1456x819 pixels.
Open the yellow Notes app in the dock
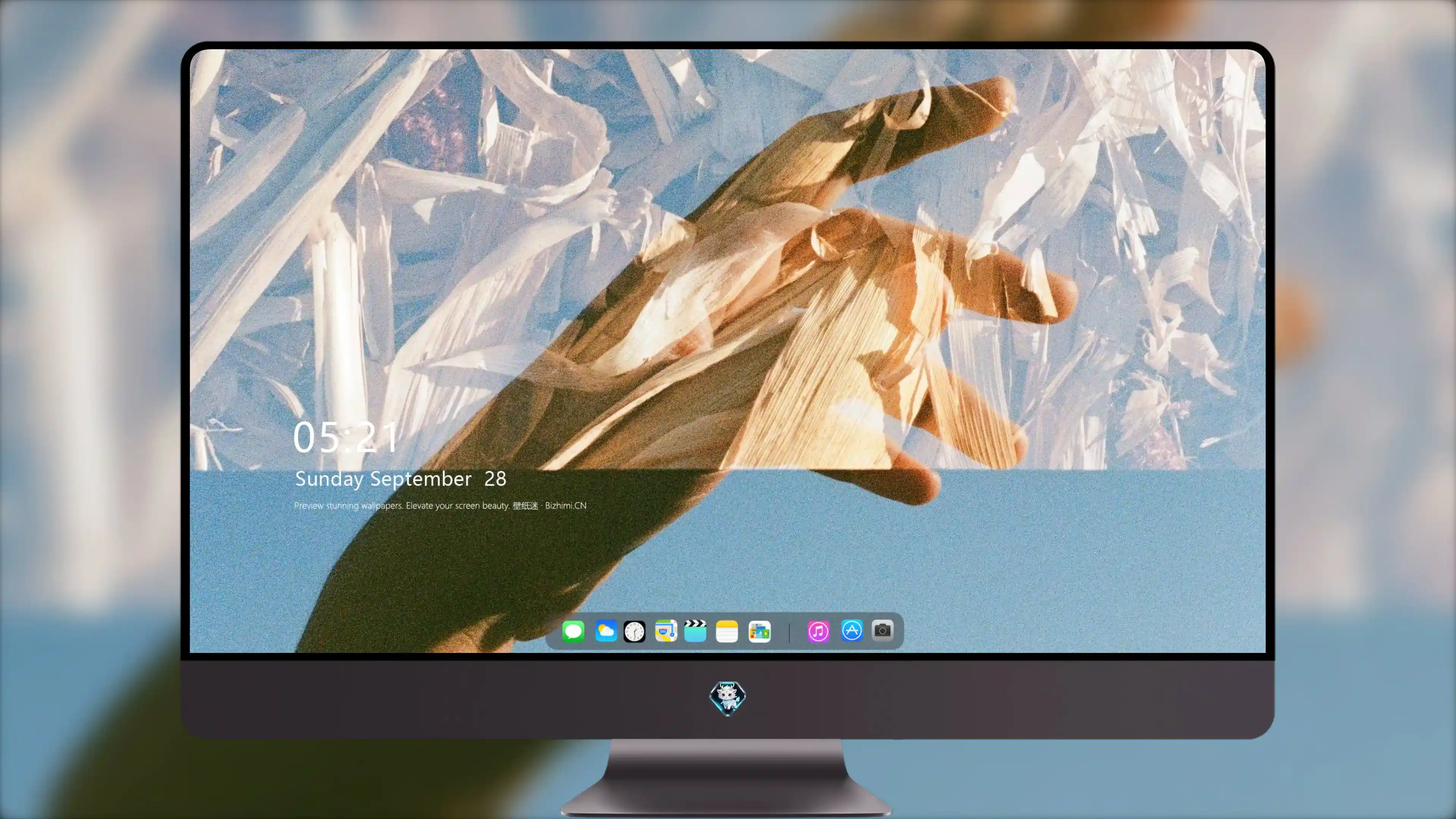pos(727,631)
